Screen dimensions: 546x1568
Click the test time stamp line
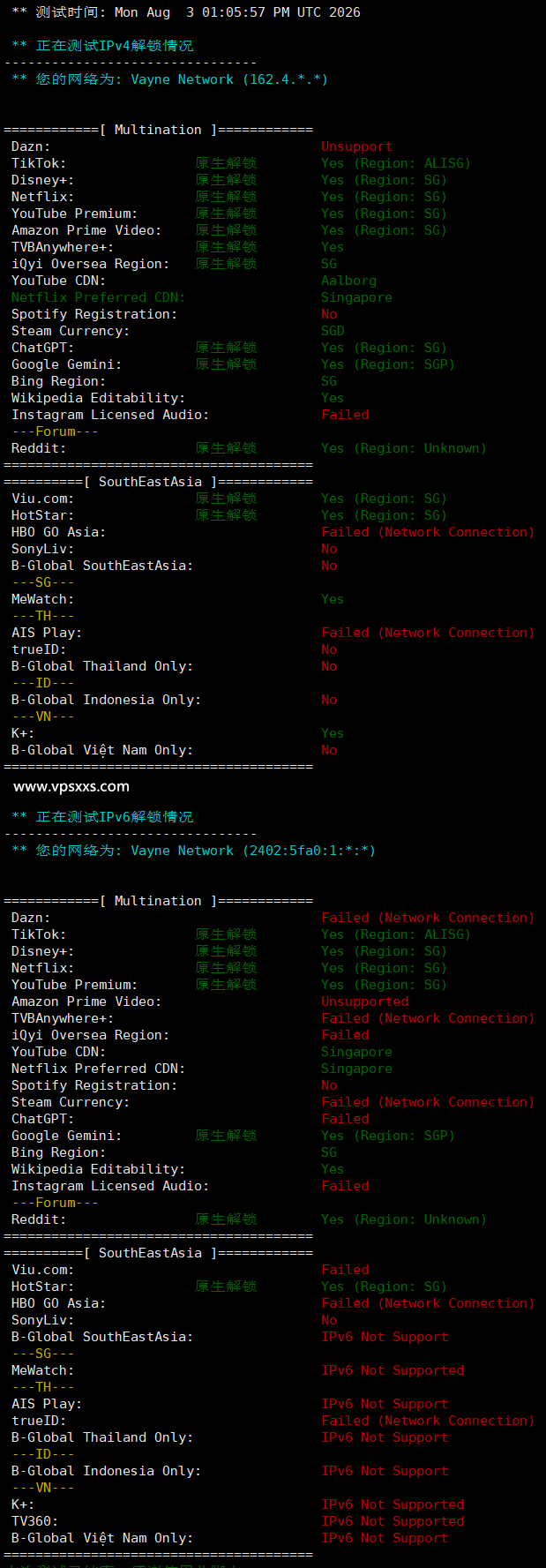(x=186, y=12)
